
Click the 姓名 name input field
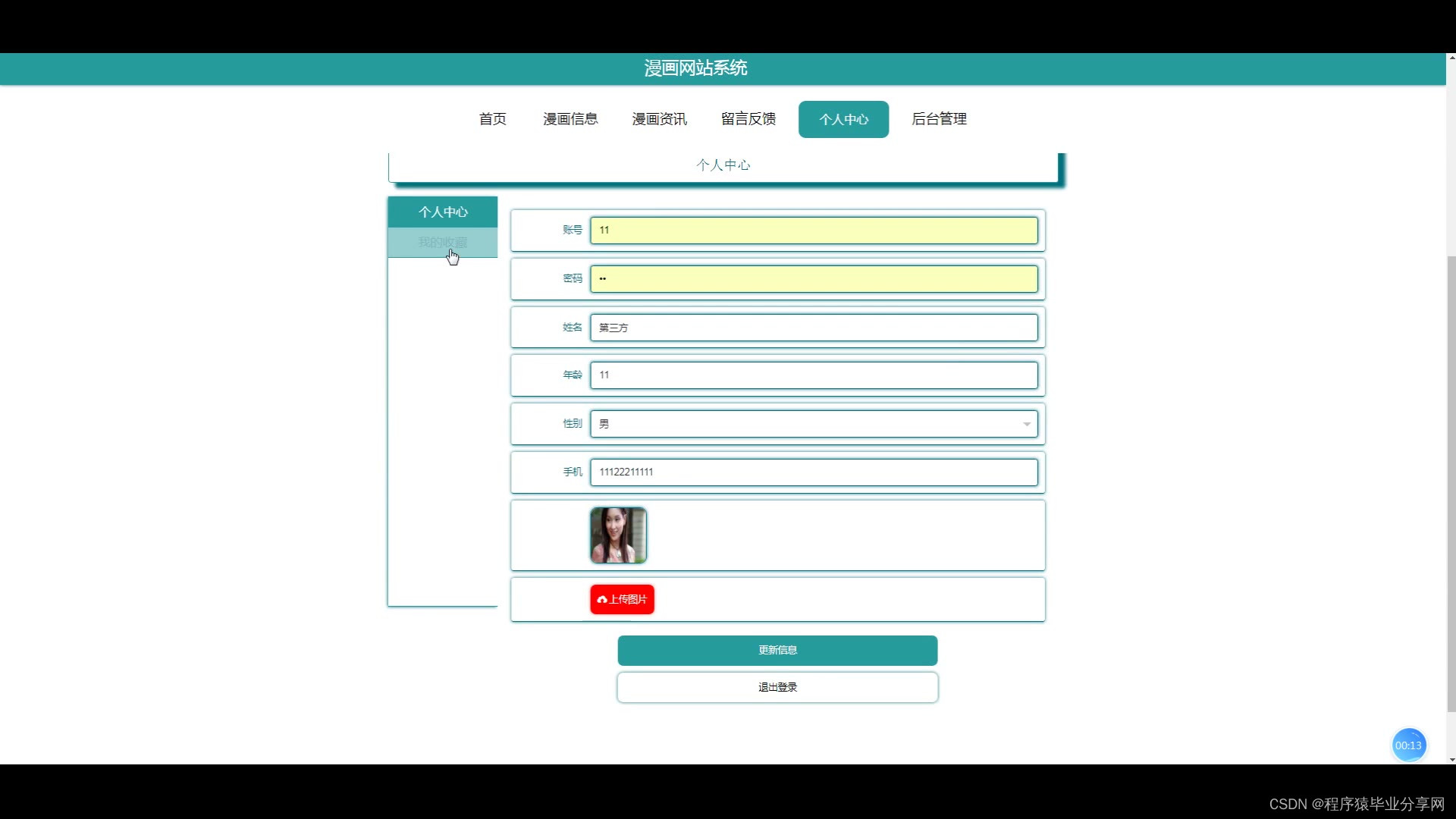pos(813,328)
